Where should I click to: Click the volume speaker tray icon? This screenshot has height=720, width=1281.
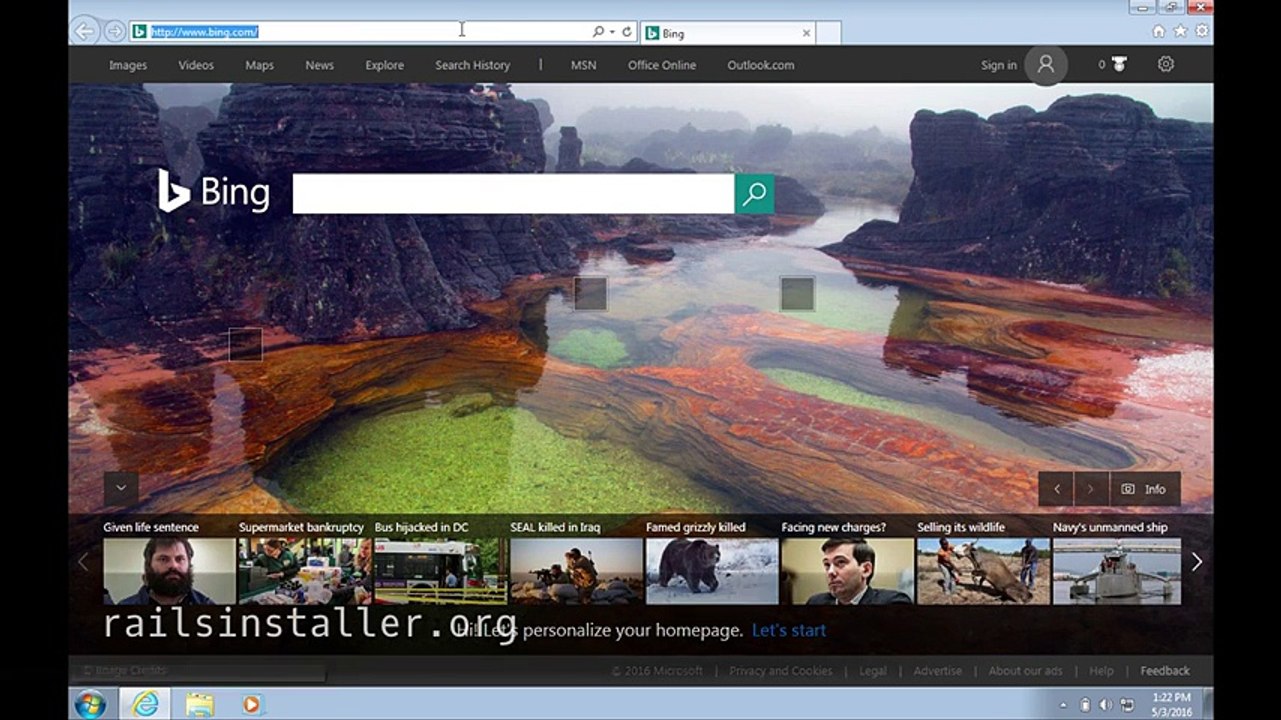tap(1105, 705)
